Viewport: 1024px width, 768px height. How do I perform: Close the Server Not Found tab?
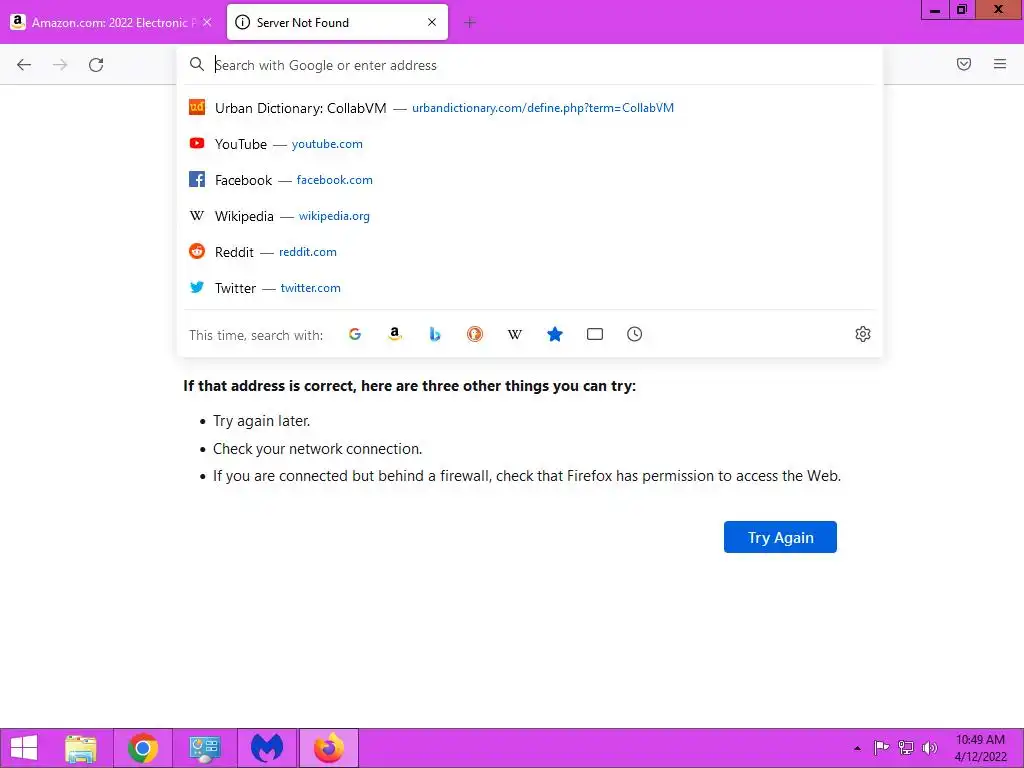click(x=432, y=22)
